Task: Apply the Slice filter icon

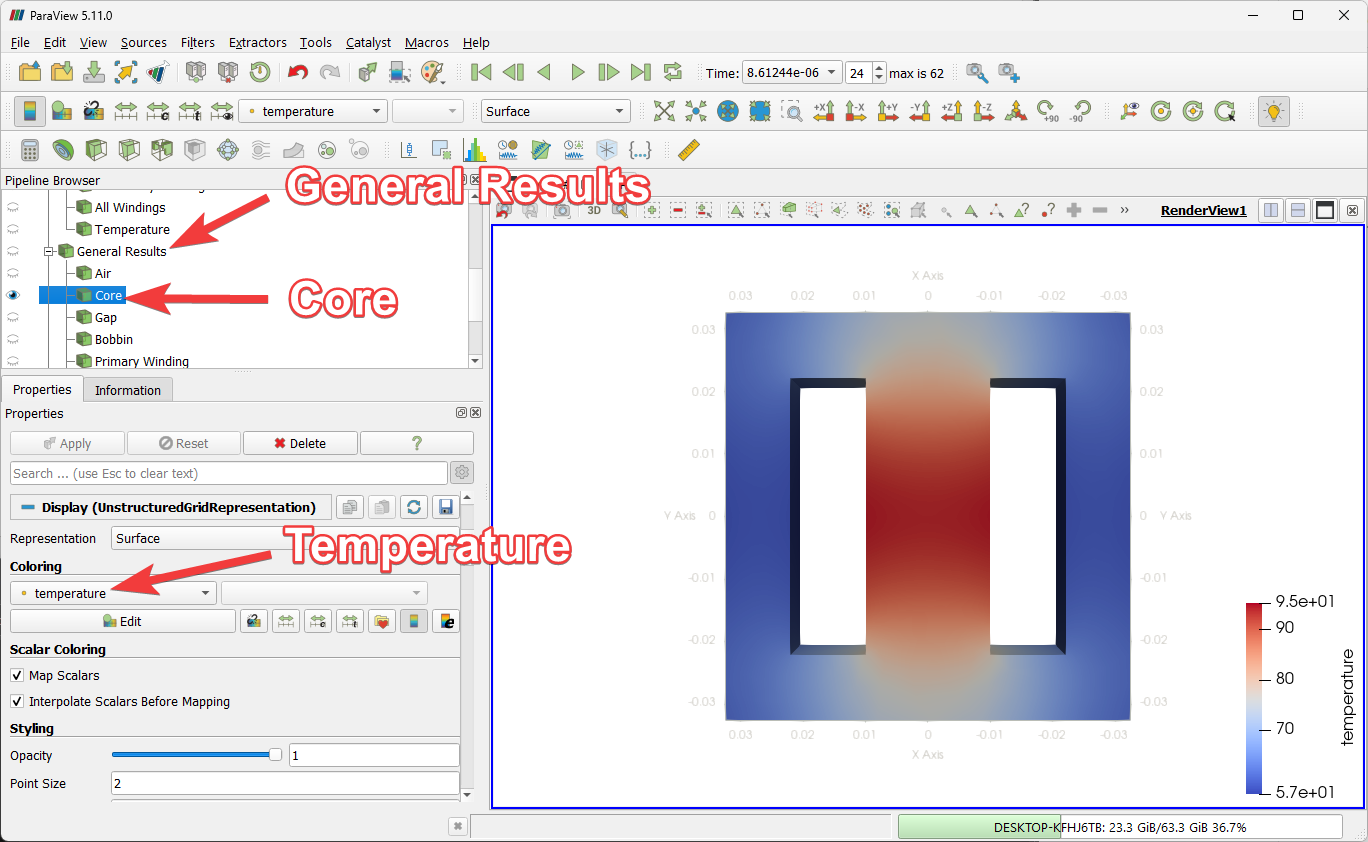Action: [x=128, y=150]
